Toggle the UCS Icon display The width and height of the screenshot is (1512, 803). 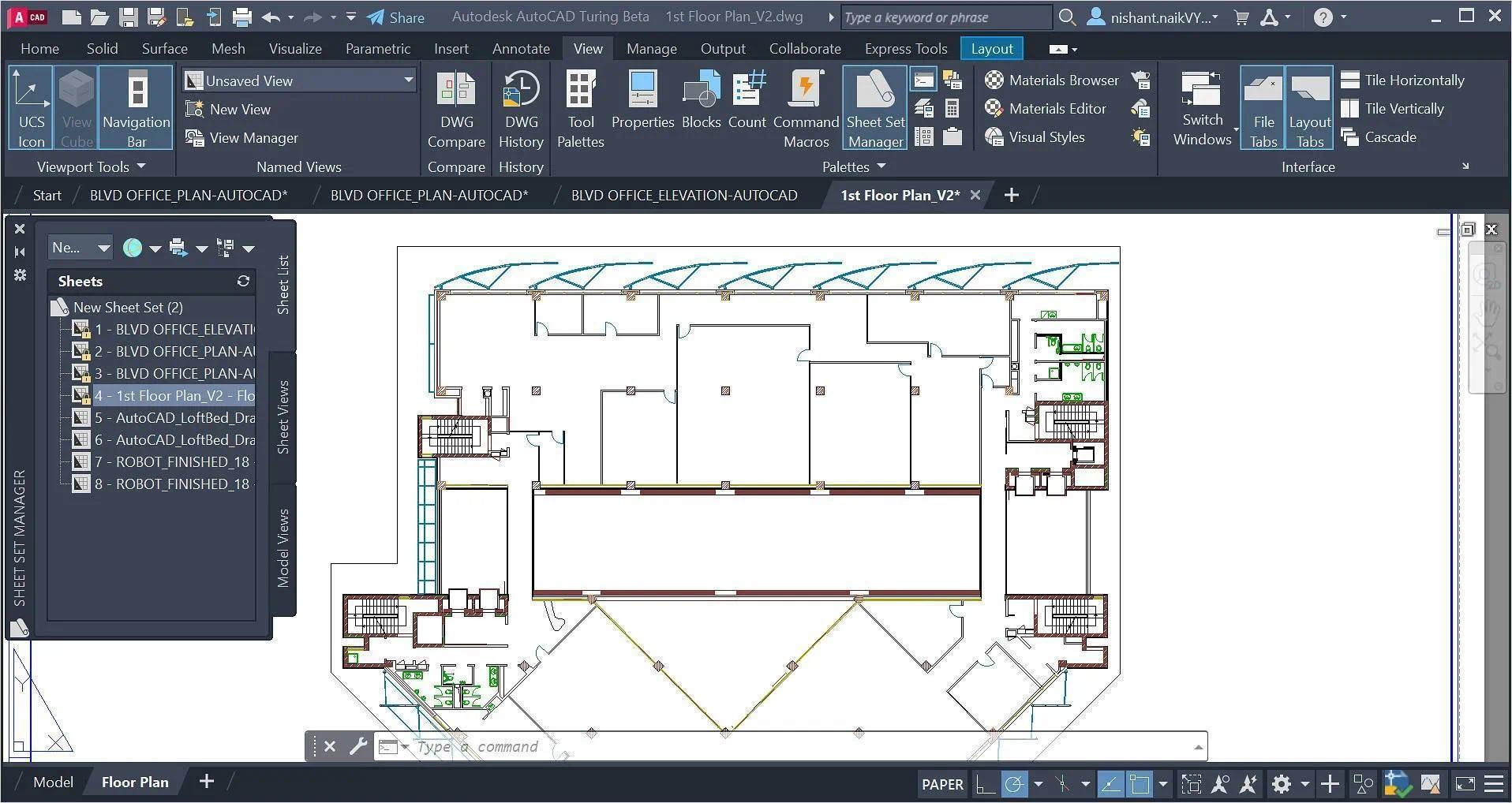pyautogui.click(x=31, y=108)
